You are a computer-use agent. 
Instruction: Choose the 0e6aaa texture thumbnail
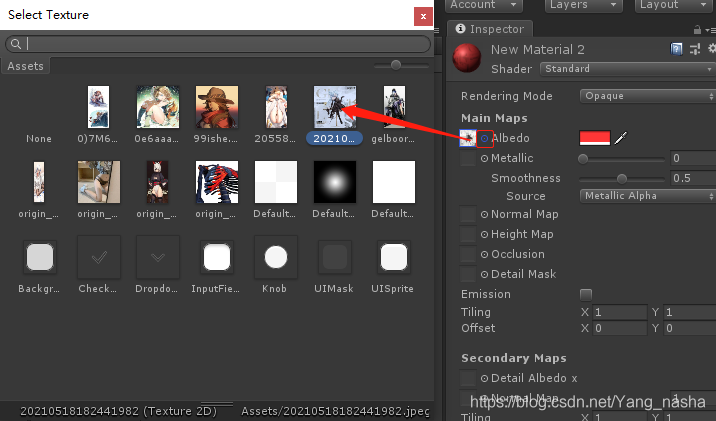[158, 107]
